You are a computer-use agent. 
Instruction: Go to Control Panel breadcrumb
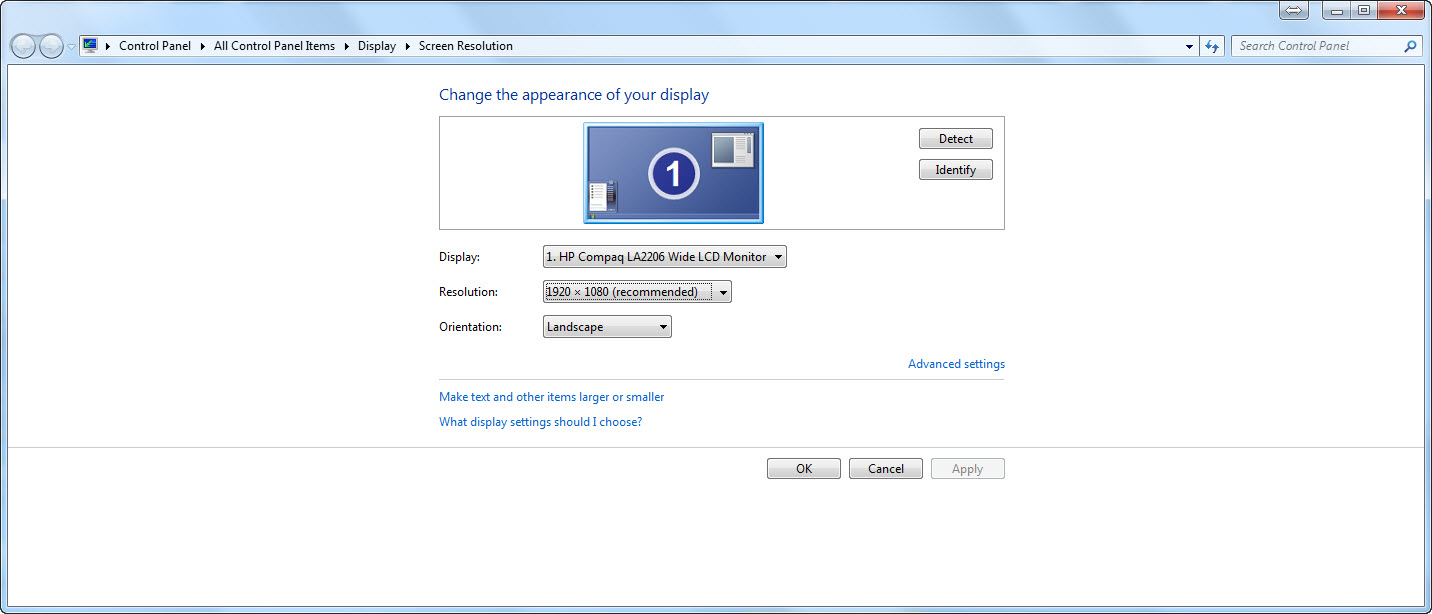155,46
